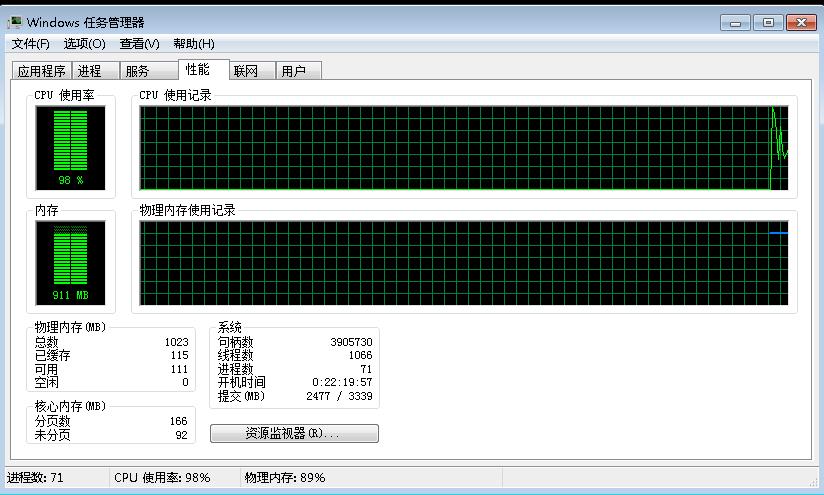Click status bar entry 物理内存: 89%

click(x=285, y=478)
